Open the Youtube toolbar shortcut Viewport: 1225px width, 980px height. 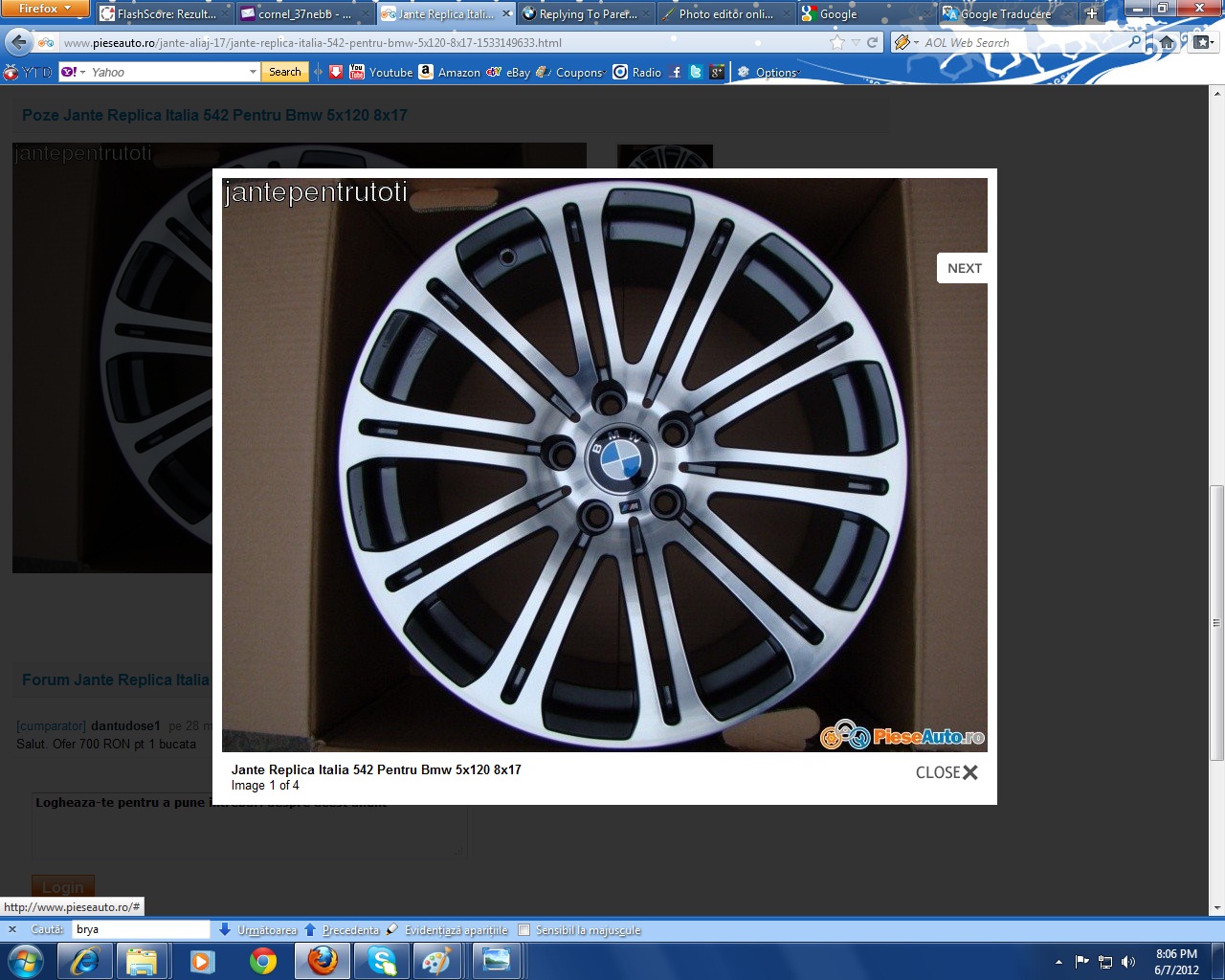(x=381, y=72)
